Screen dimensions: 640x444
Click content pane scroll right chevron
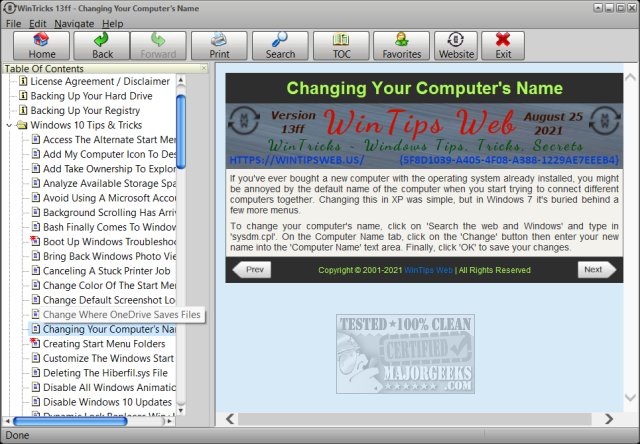pyautogui.click(x=609, y=419)
